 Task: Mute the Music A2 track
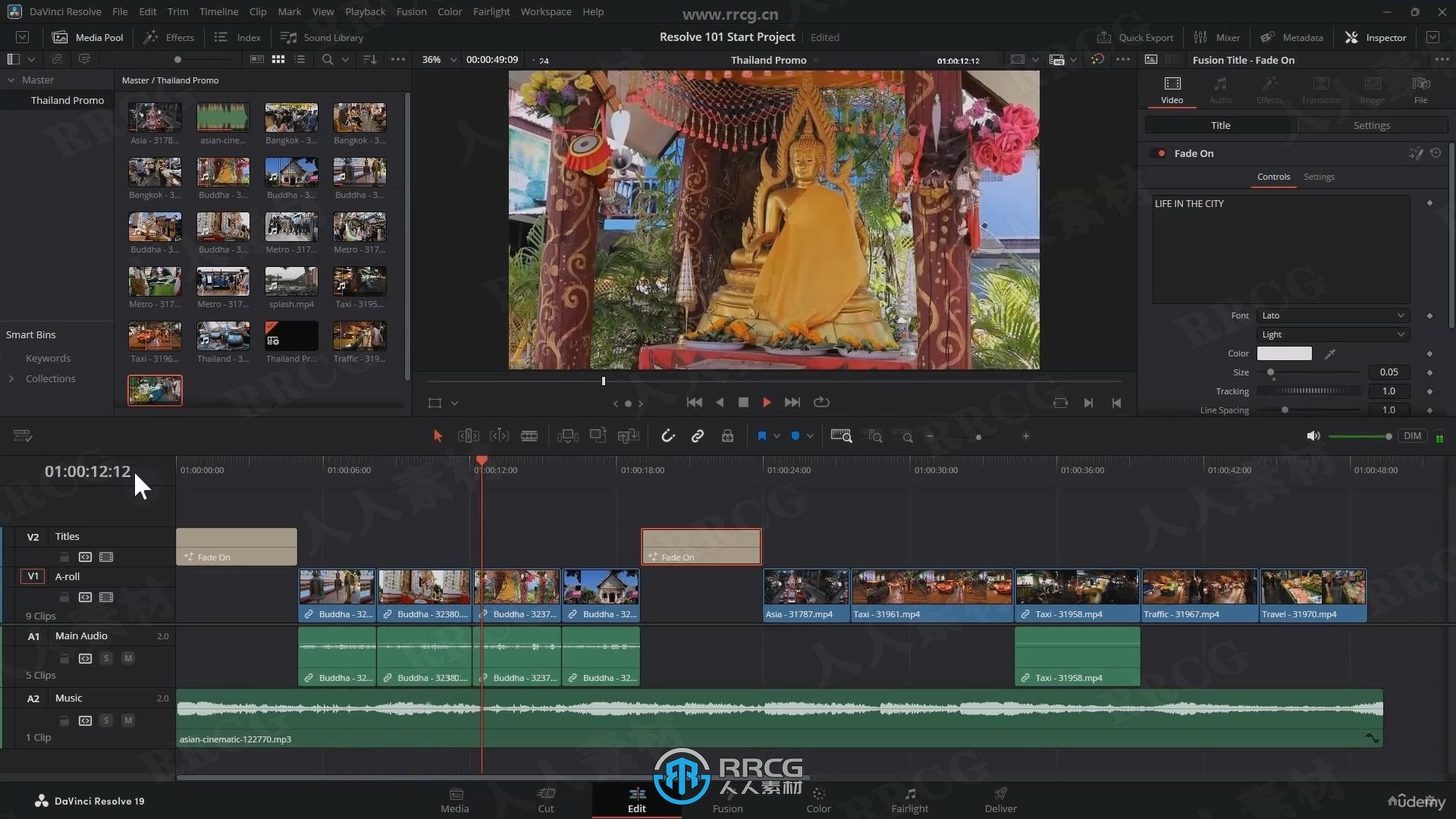click(x=128, y=720)
